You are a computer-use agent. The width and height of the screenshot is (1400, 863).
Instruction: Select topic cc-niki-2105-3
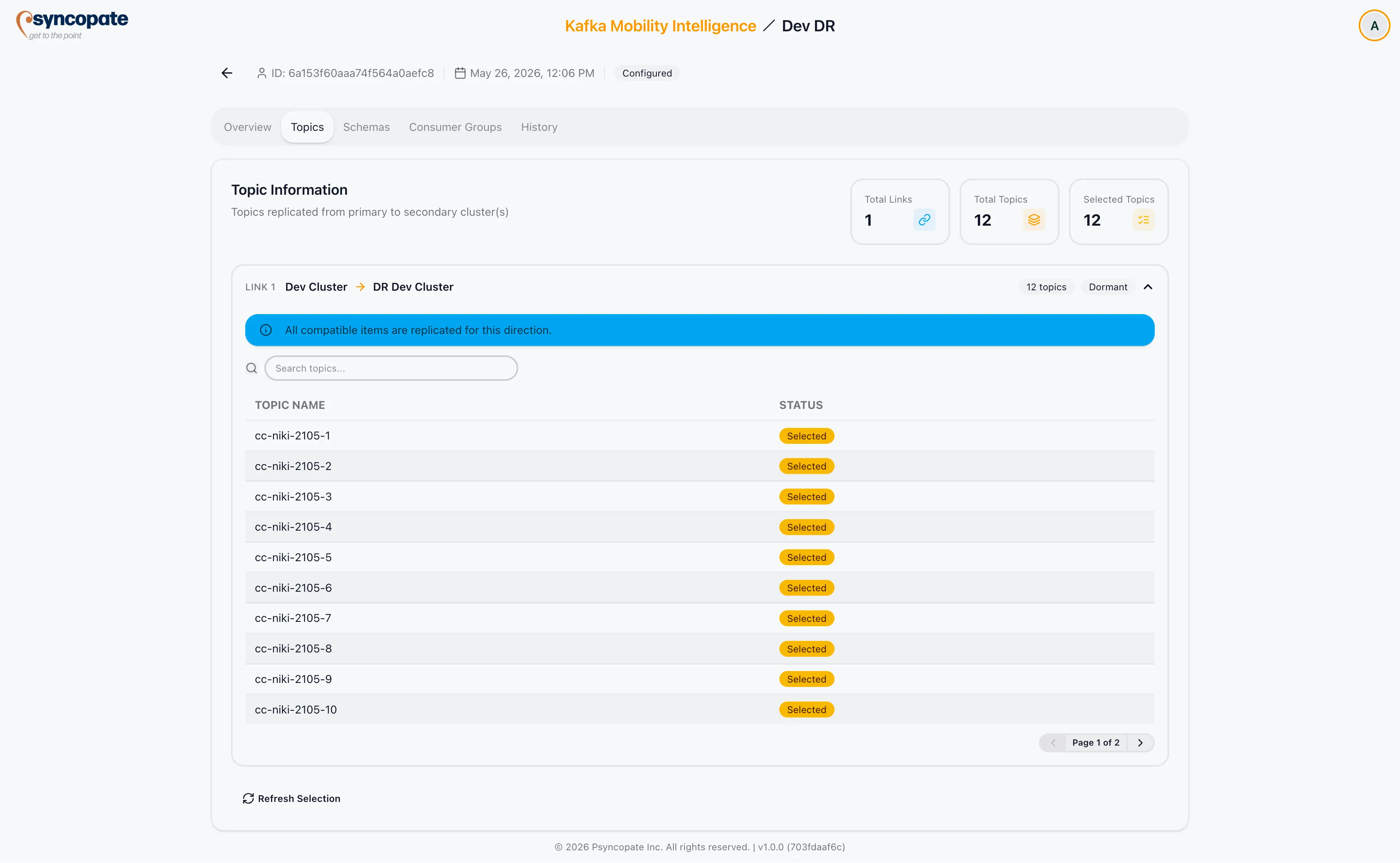coord(700,497)
